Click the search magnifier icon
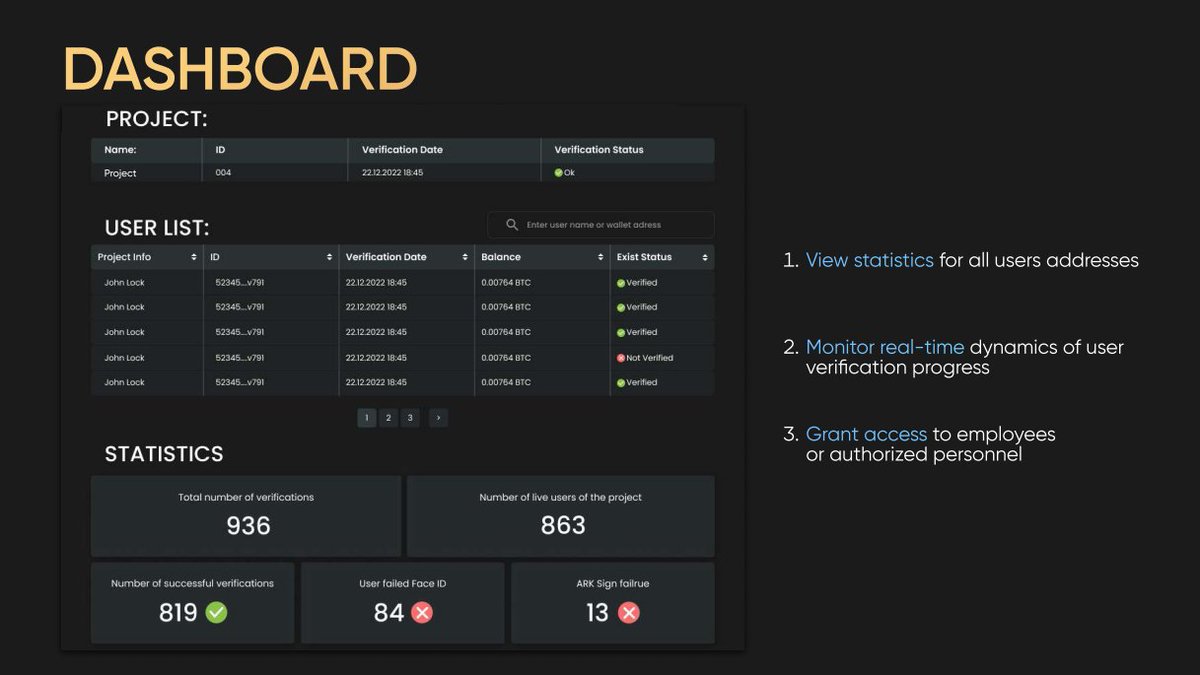Screen dimensions: 1200x675 [512, 225]
